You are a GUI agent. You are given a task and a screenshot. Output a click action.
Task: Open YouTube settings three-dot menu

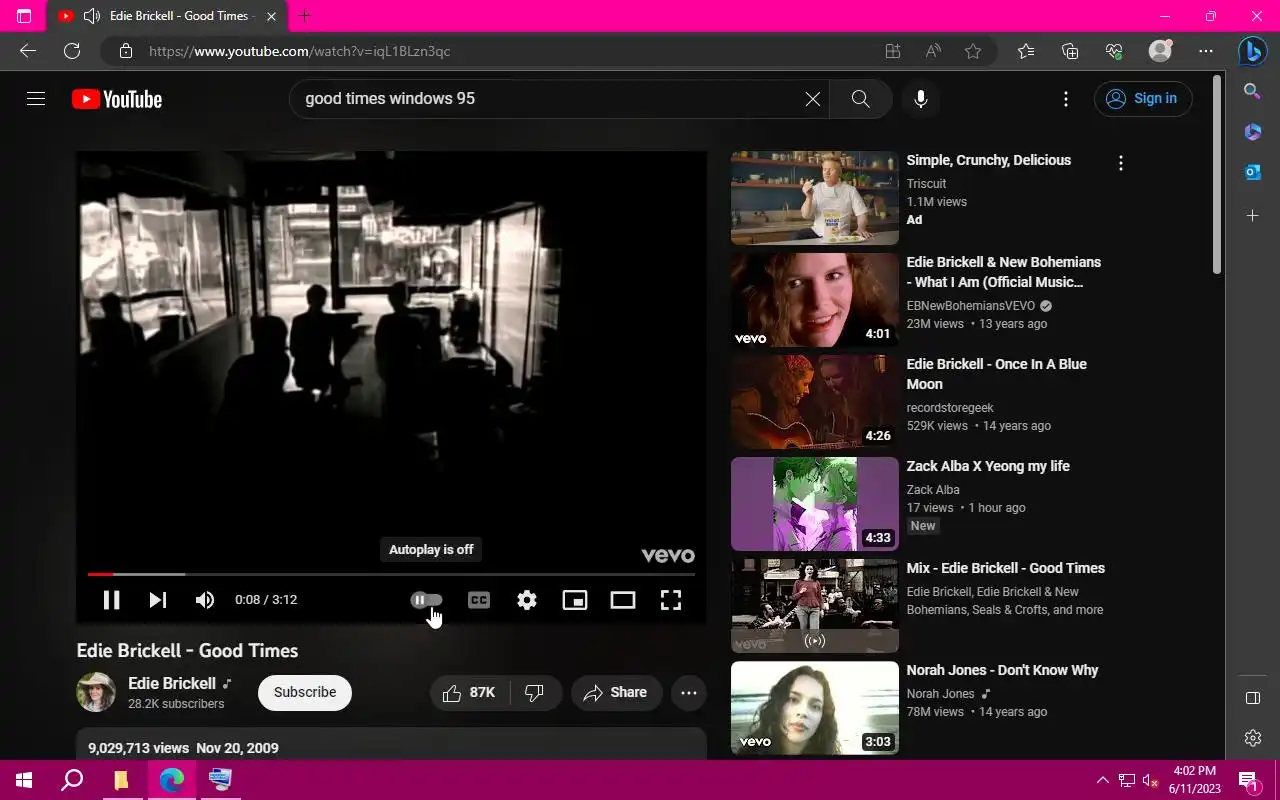tap(1066, 99)
